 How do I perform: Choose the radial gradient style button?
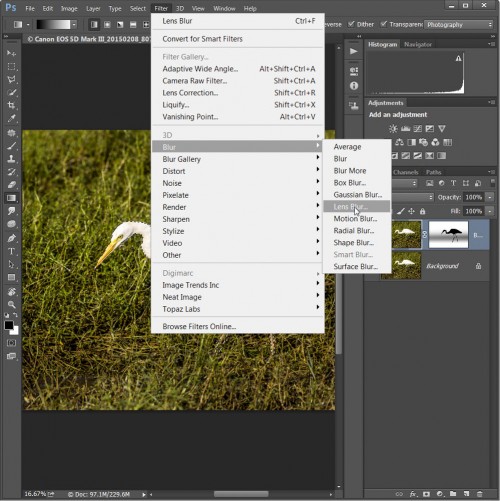pyautogui.click(x=107, y=24)
